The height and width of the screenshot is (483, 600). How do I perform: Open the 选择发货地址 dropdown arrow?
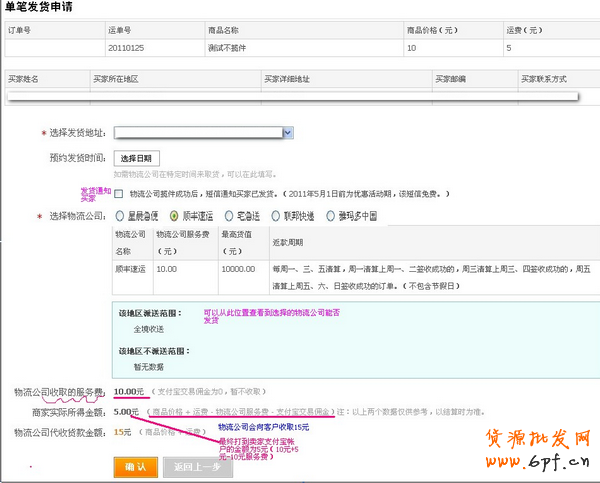[x=288, y=133]
